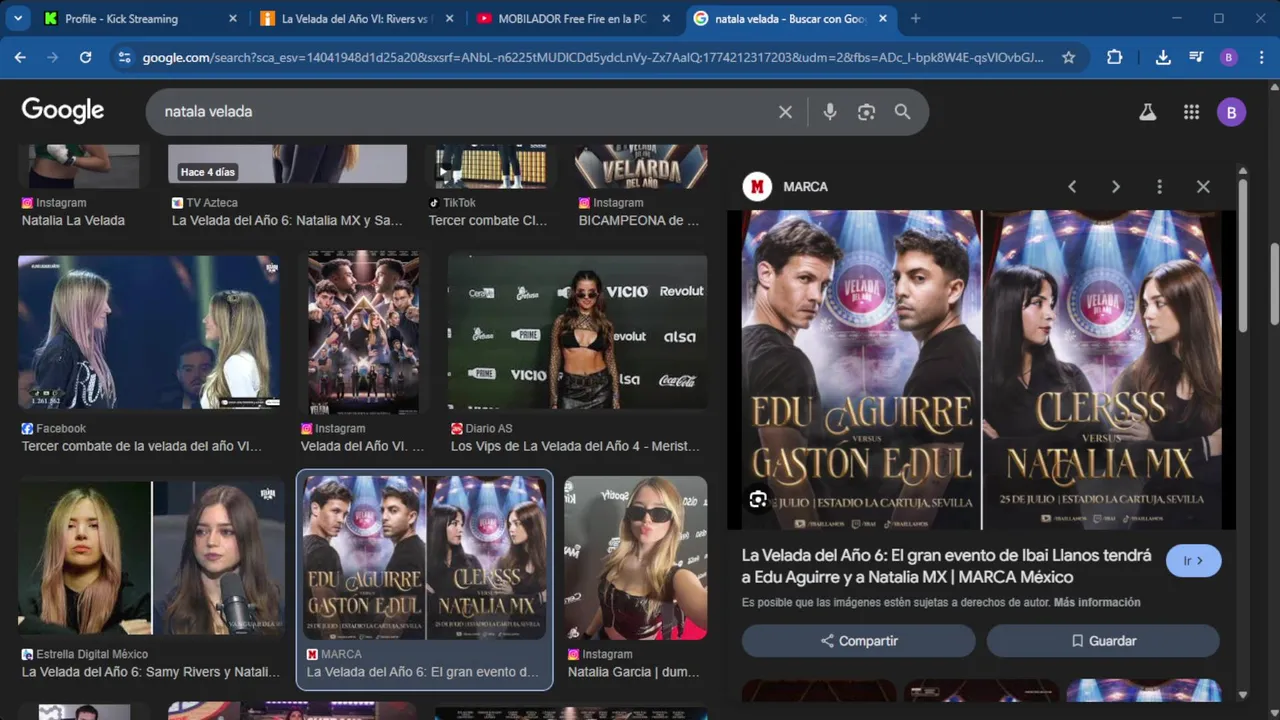Search inside image with the Lens icon
Screen dimensions: 1280x720
(x=758, y=500)
